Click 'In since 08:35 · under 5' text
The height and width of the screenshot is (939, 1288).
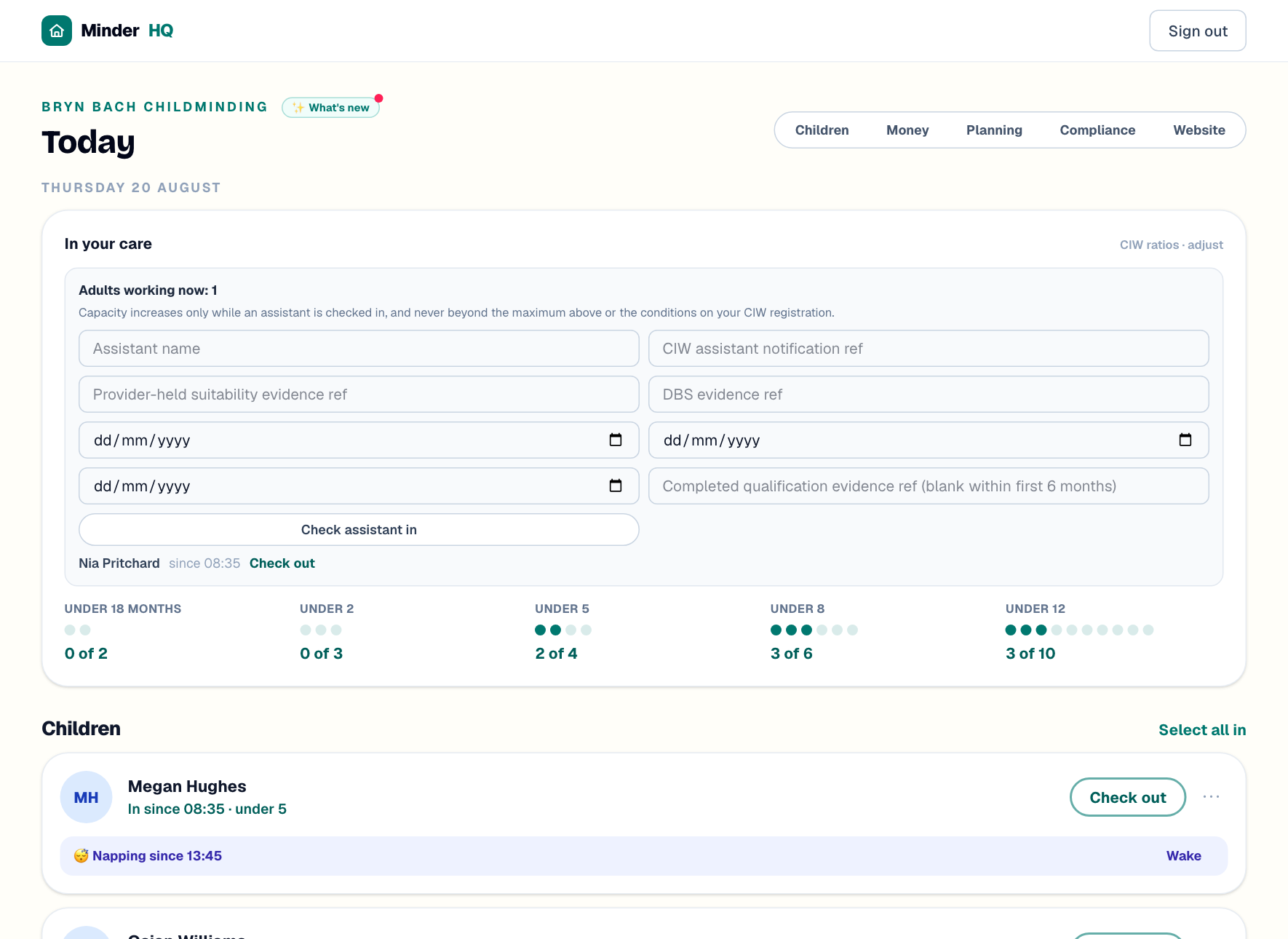click(x=207, y=809)
